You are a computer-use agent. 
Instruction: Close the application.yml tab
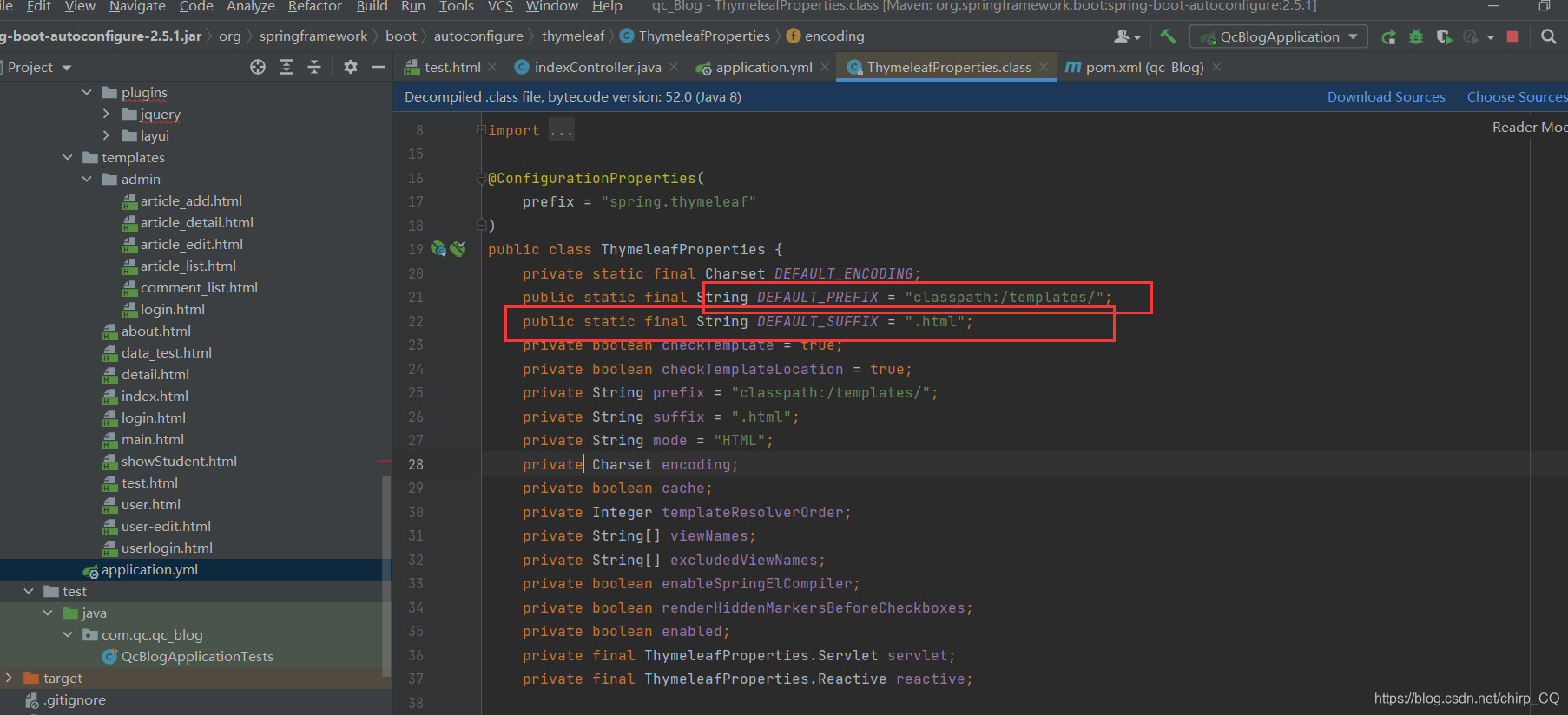(825, 67)
